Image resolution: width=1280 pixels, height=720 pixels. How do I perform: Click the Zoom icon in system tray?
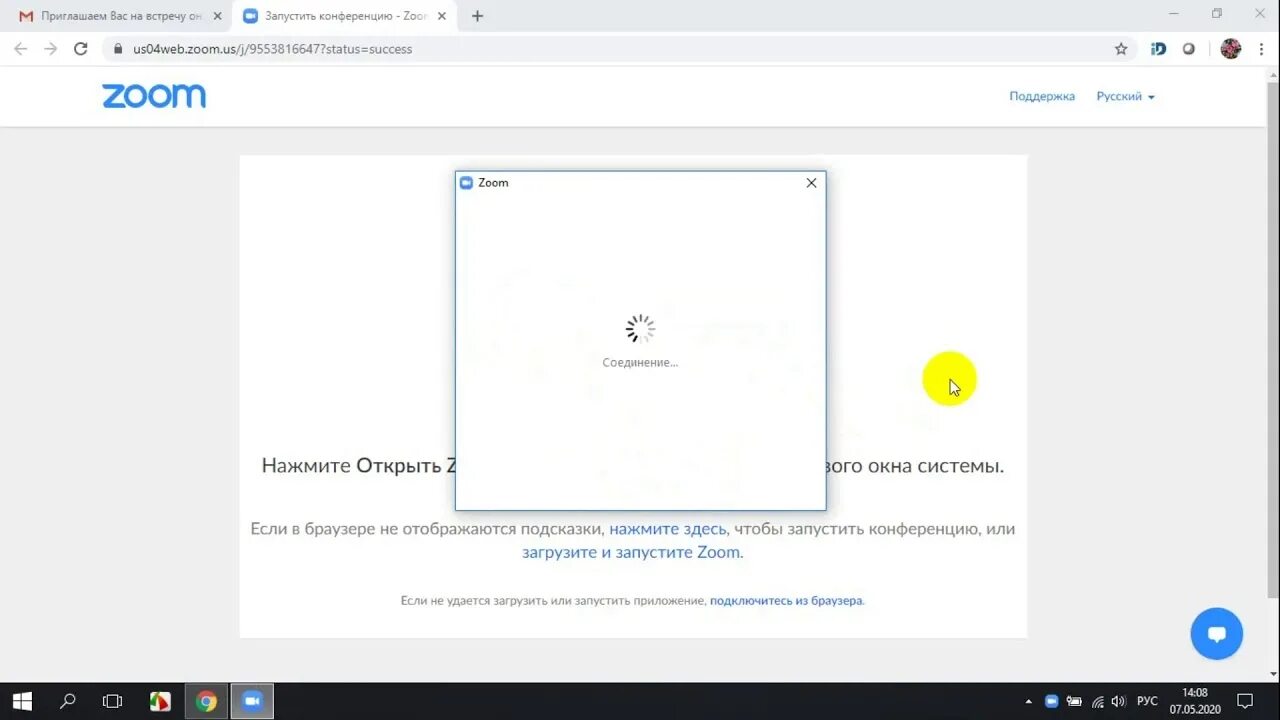1052,701
